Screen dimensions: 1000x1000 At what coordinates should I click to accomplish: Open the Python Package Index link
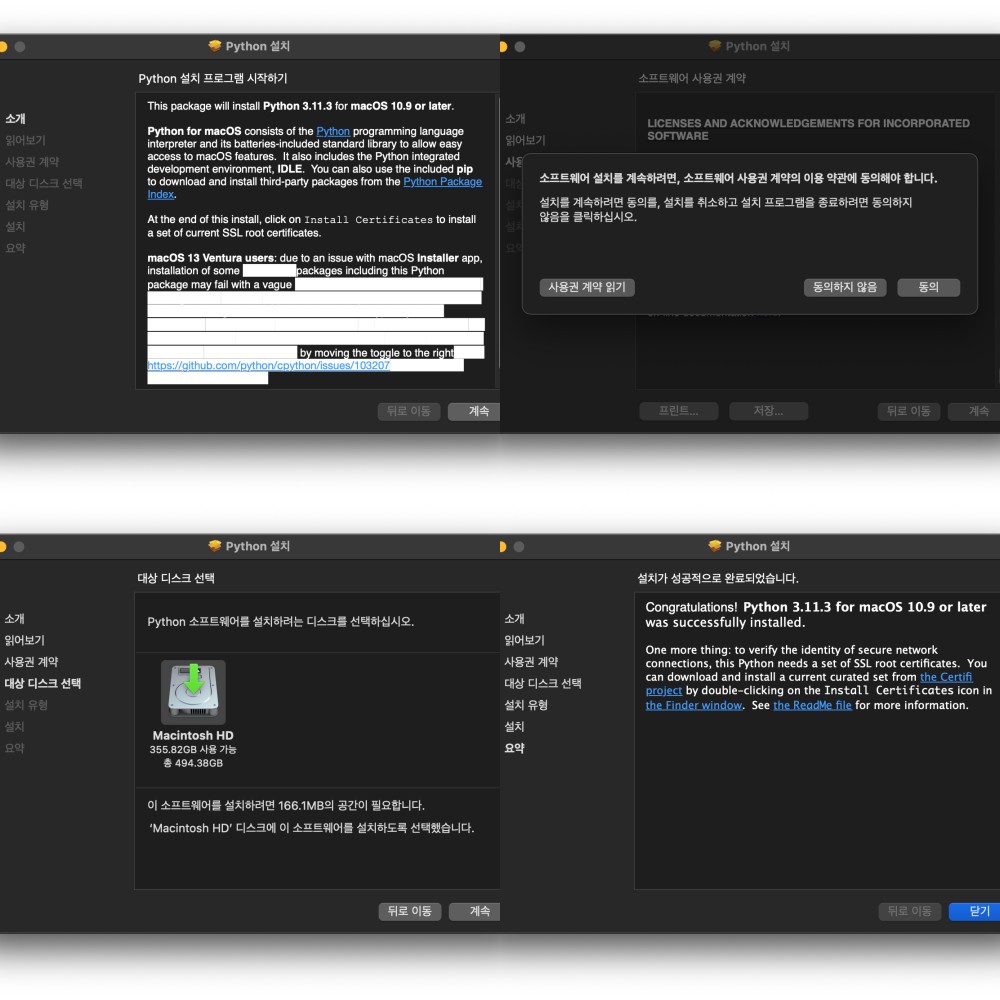click(442, 182)
